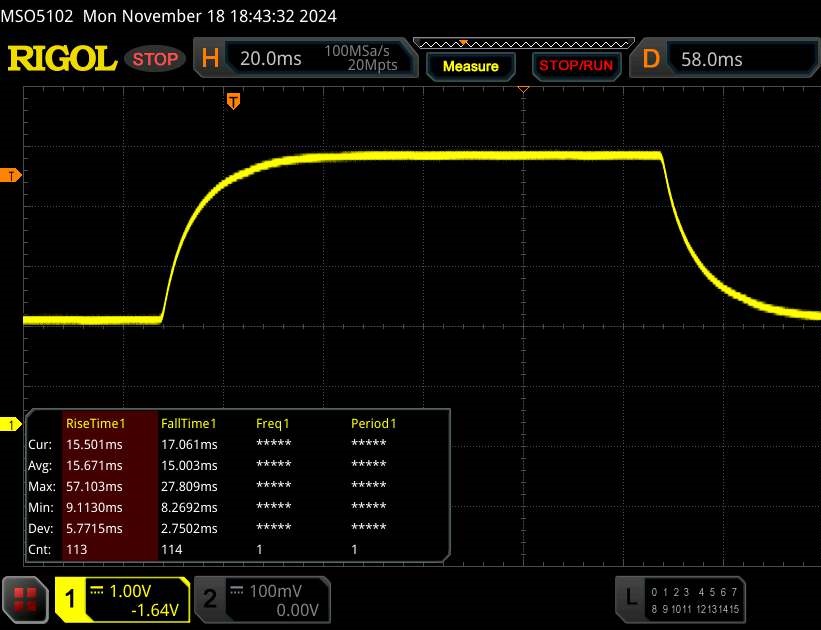Click the MSO5102 timestamp header text
Image resolution: width=821 pixels, height=630 pixels.
pos(168,16)
